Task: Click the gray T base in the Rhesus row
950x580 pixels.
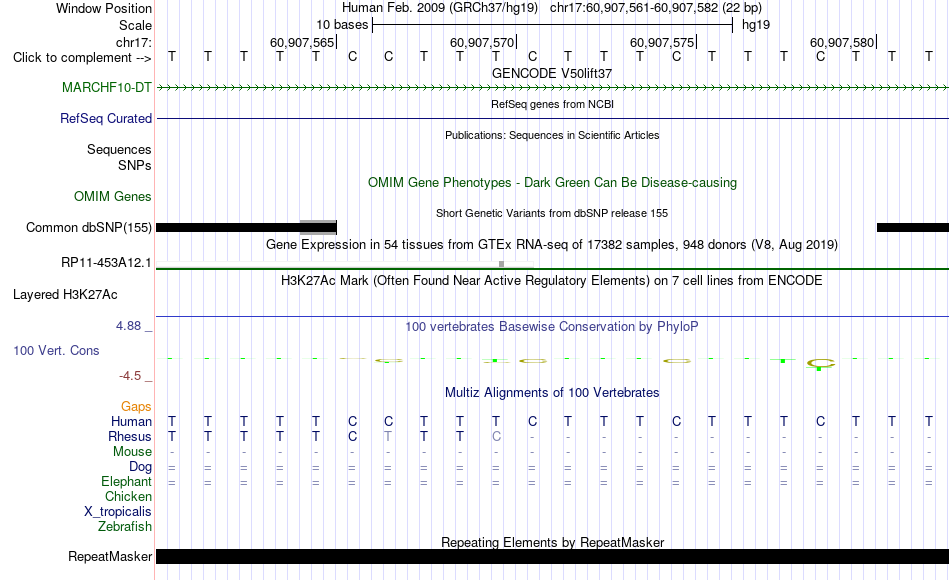Action: [388, 437]
